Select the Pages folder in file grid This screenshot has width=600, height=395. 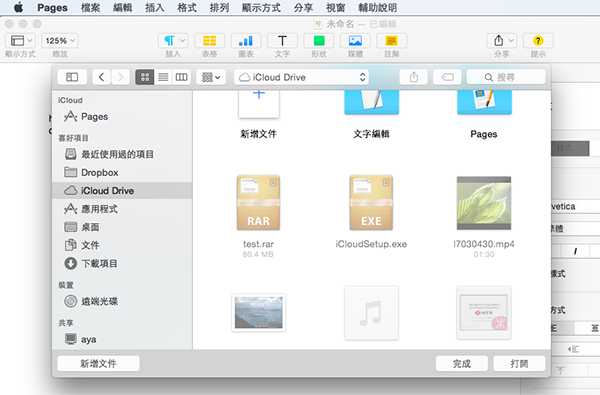point(484,102)
